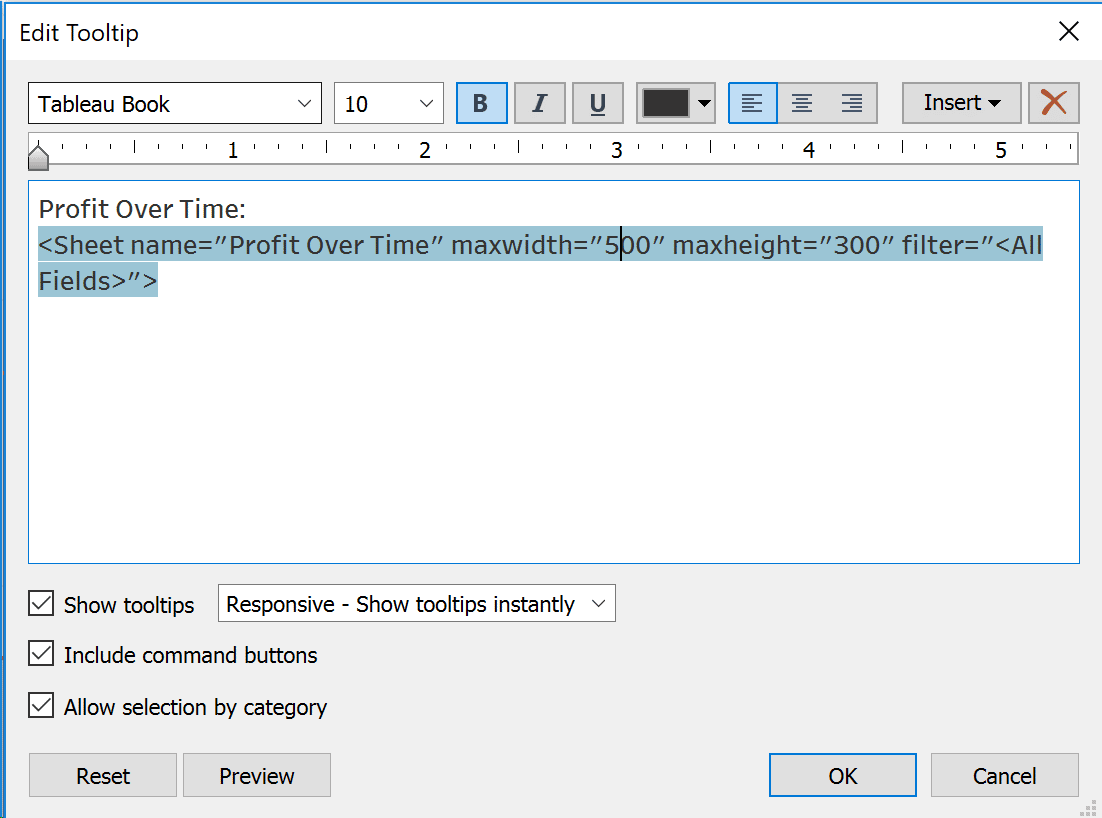This screenshot has width=1102, height=818.
Task: Toggle Italic formatting button
Action: tap(540, 103)
